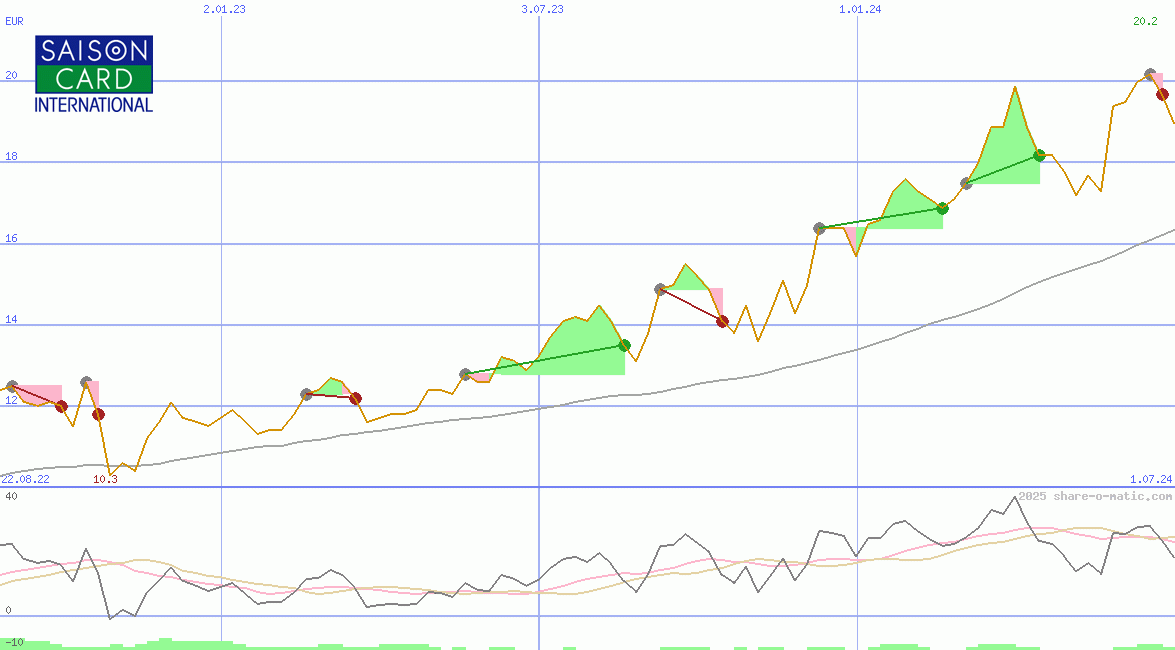This screenshot has height=650, width=1175.
Task: Click the EUR currency label
Action: 14,21
